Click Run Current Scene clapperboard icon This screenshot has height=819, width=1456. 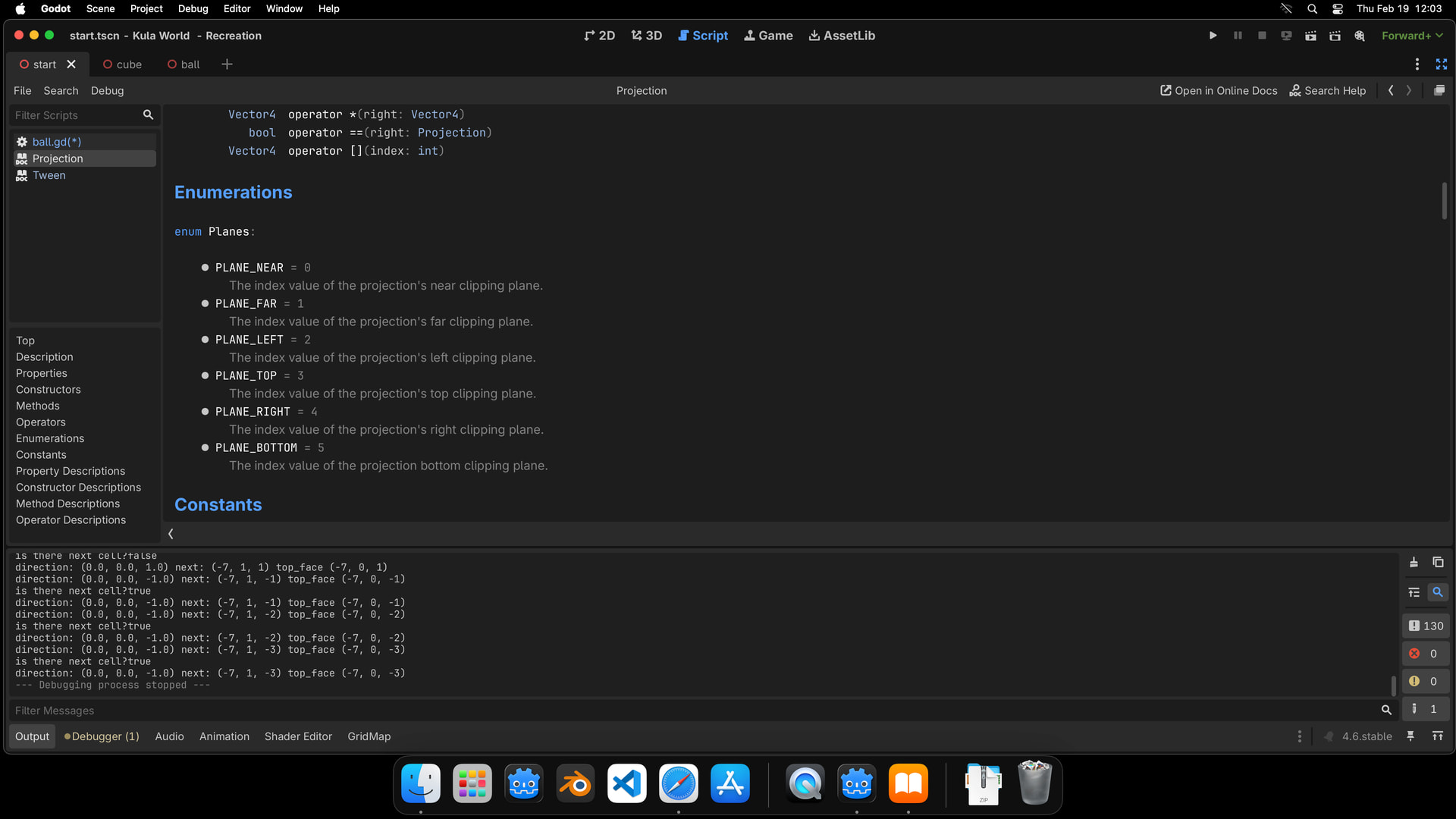click(x=1310, y=36)
